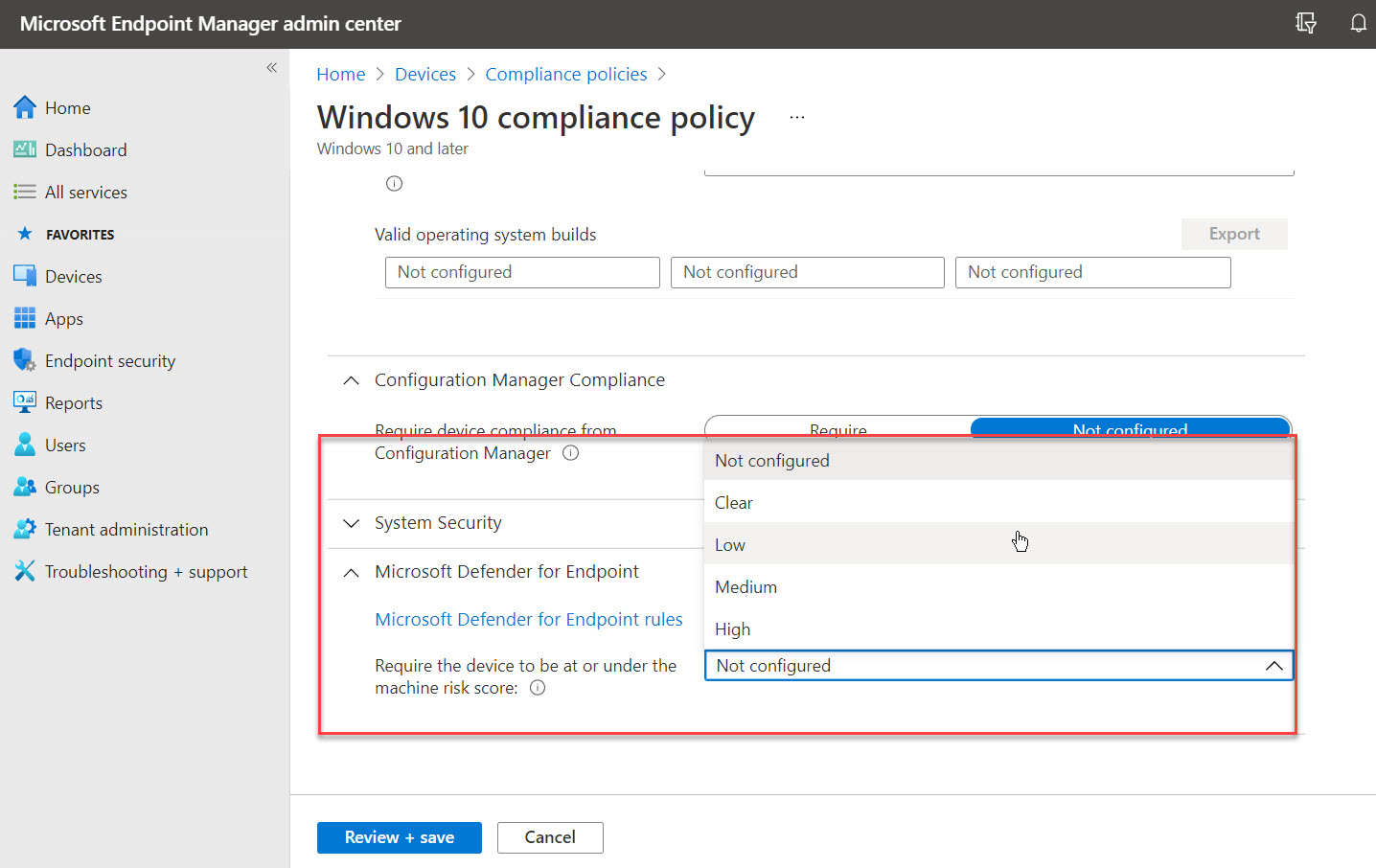Open the notifications bell

point(1358,23)
